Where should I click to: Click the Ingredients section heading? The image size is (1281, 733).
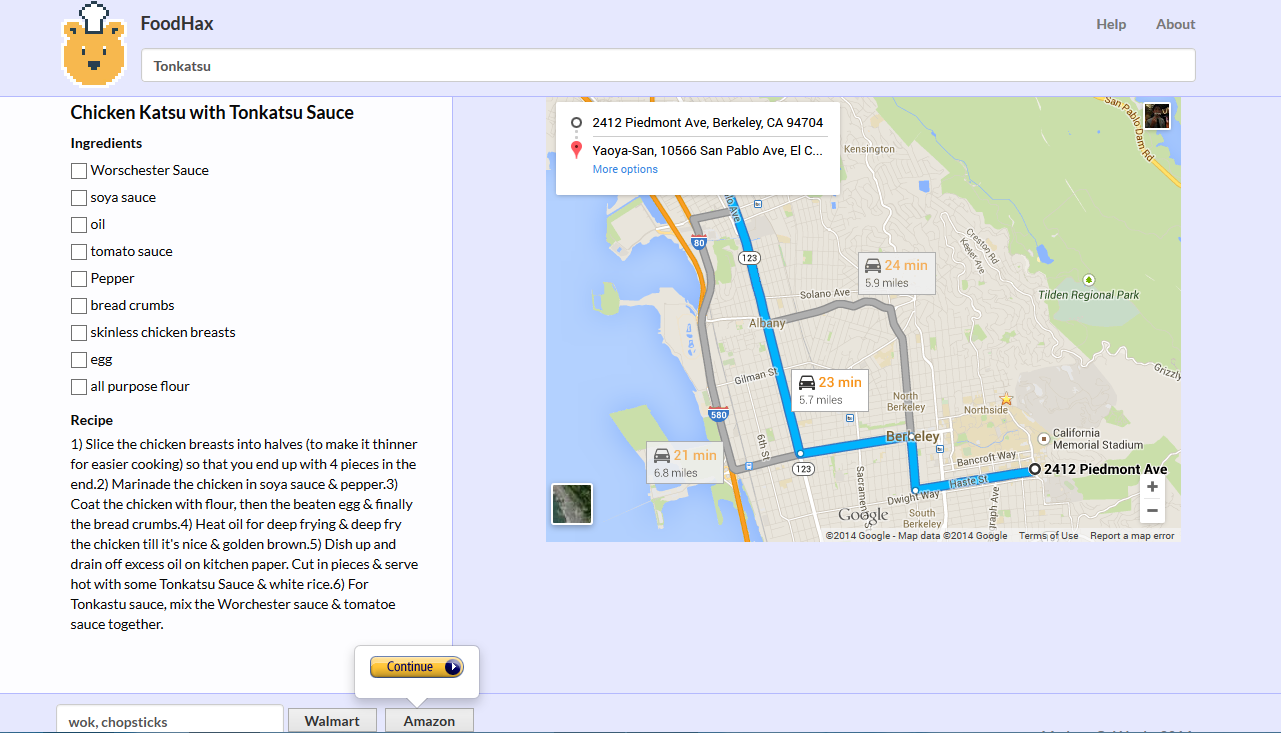106,143
